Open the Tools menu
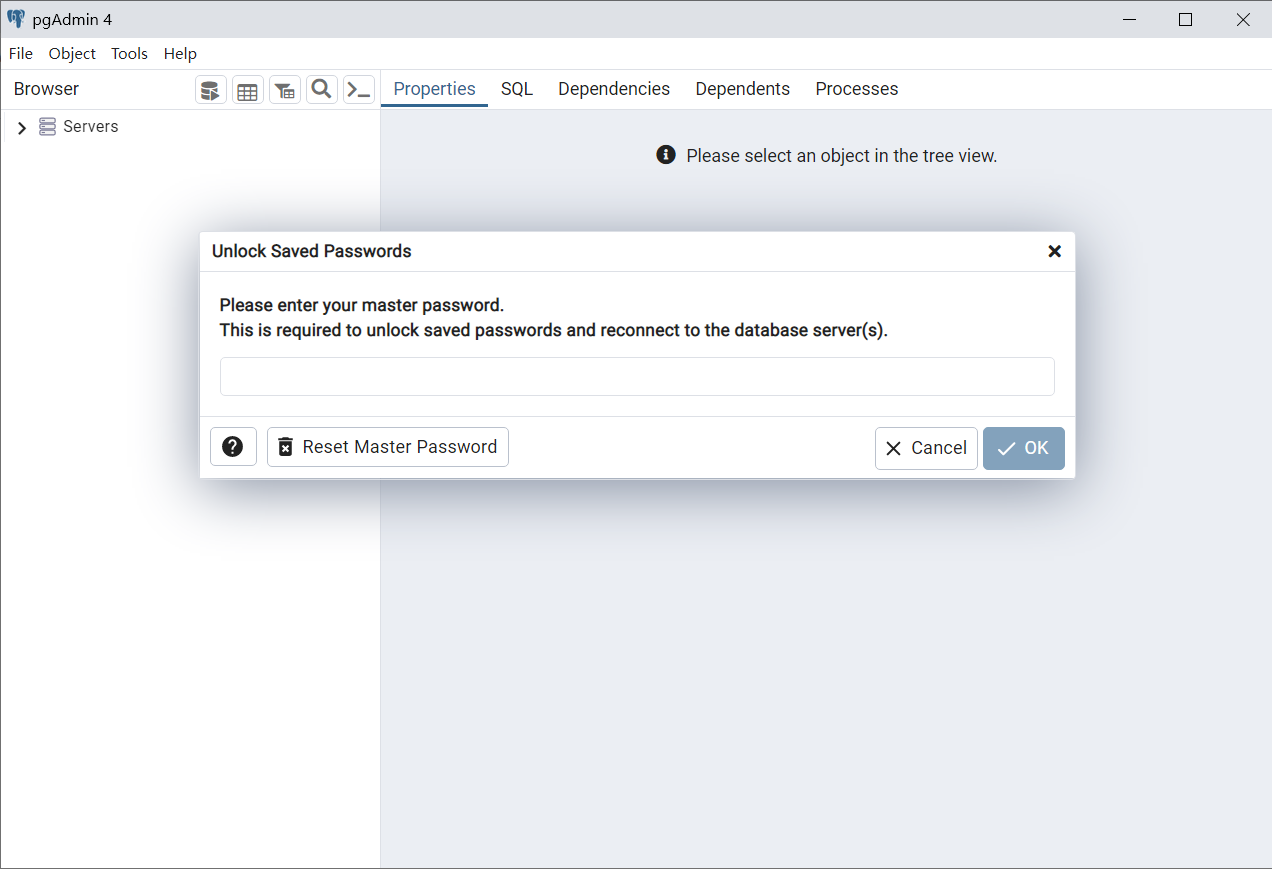This screenshot has width=1272, height=869. tap(129, 54)
